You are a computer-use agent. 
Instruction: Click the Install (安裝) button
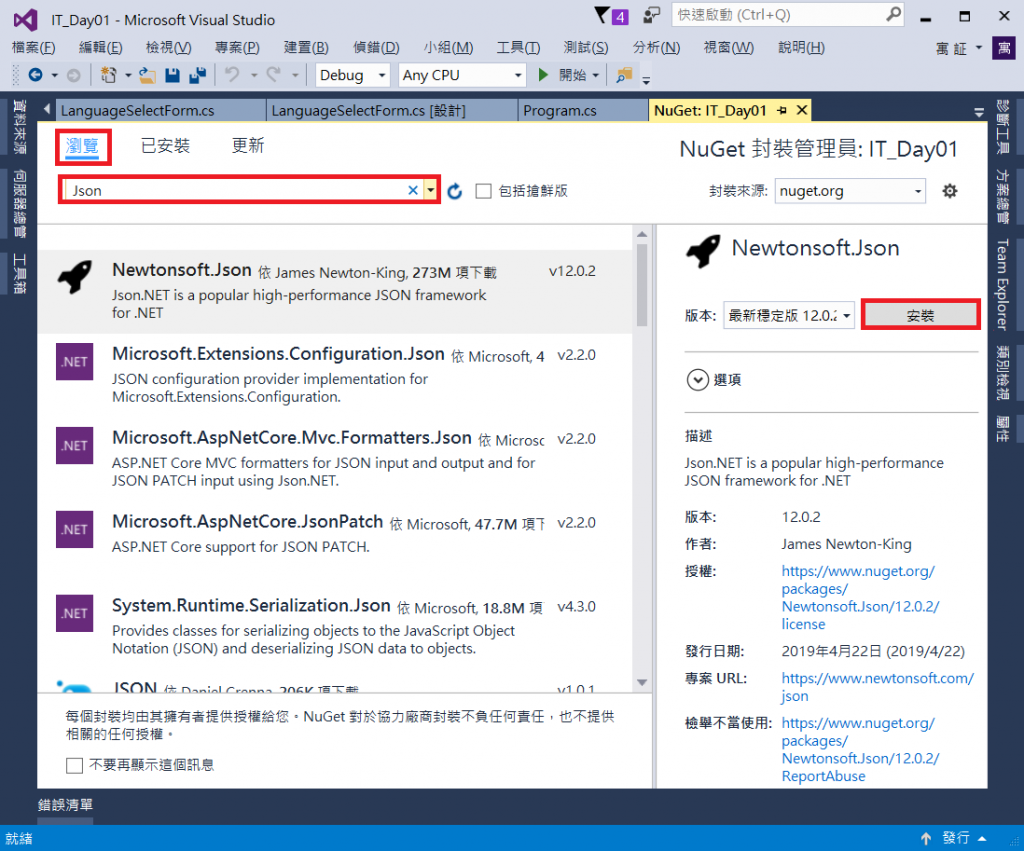(x=920, y=315)
